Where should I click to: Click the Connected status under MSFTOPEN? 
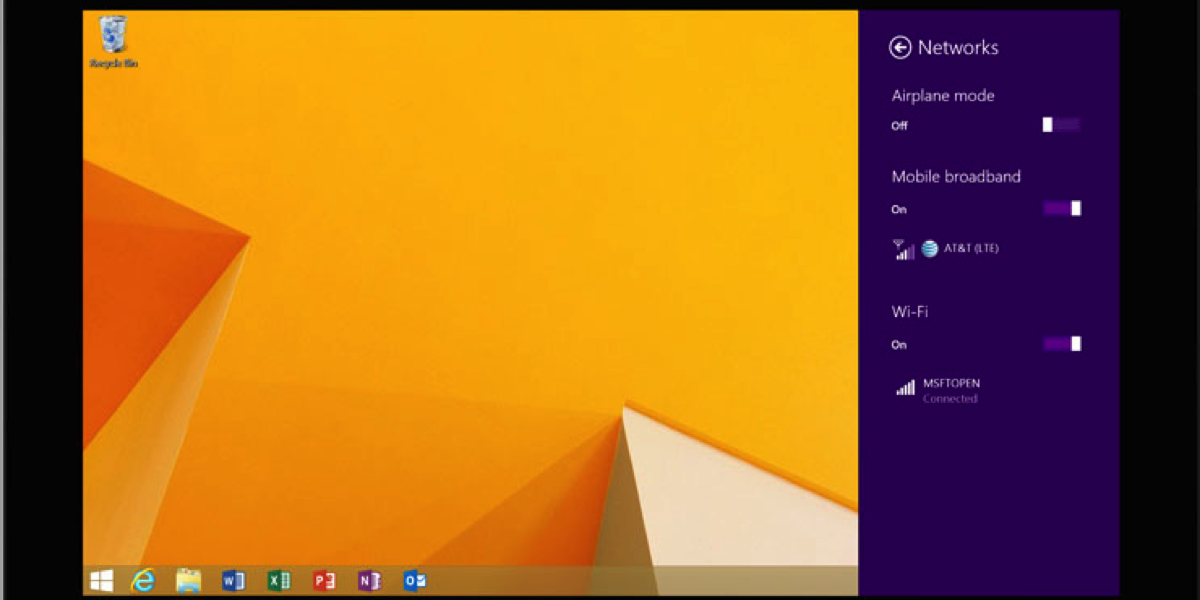pyautogui.click(x=950, y=399)
